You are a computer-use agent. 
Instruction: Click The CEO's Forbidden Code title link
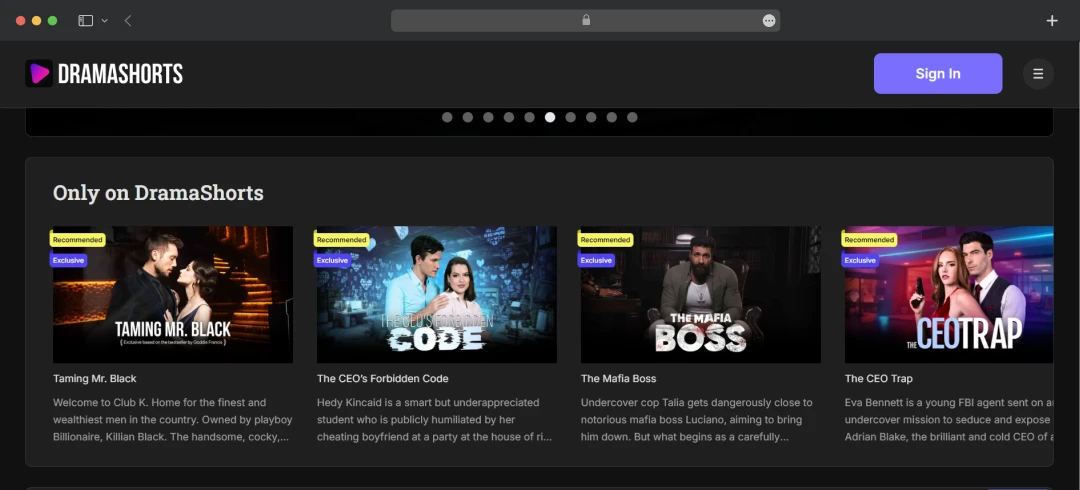(x=382, y=378)
